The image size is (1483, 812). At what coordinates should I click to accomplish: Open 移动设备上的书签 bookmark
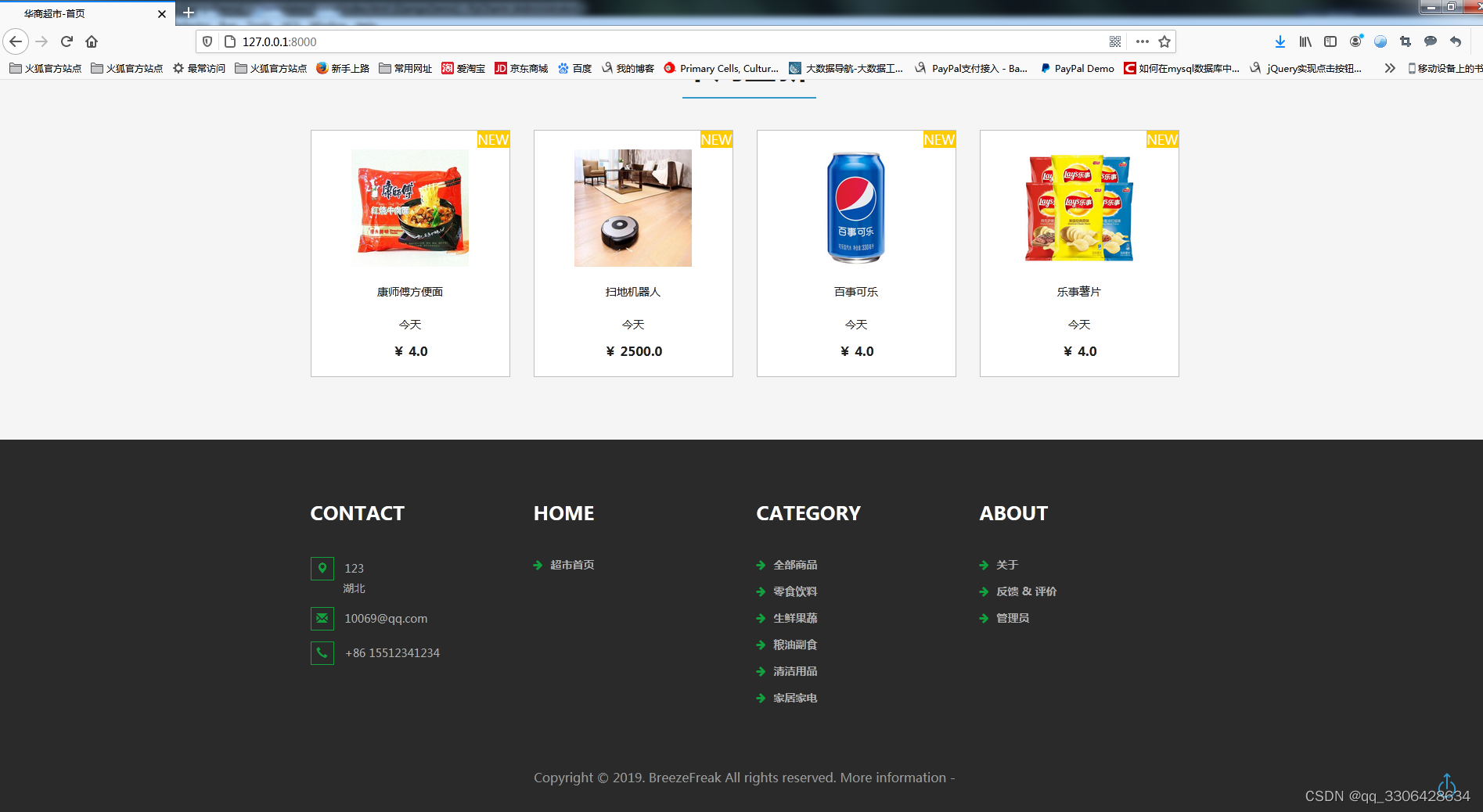click(x=1444, y=68)
